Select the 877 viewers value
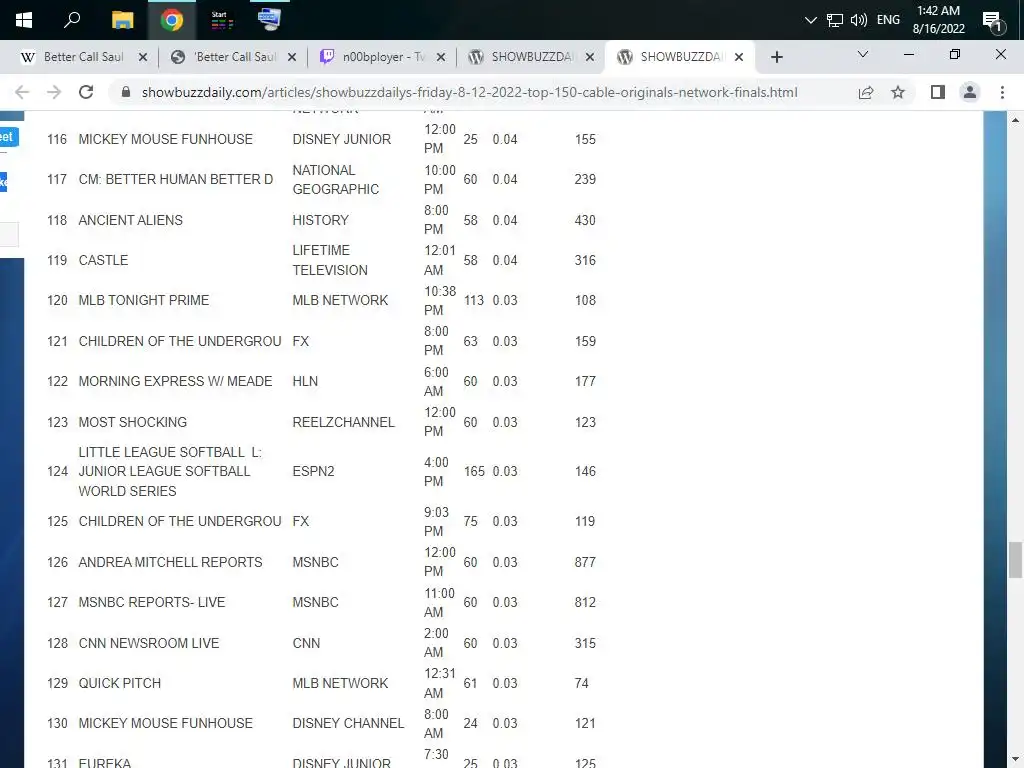The image size is (1024, 768). tap(585, 562)
